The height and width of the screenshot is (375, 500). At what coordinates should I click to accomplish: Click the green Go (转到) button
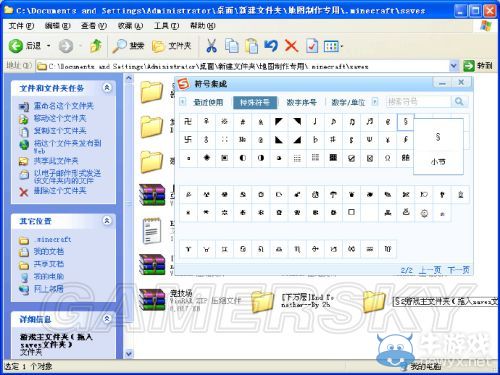(478, 66)
